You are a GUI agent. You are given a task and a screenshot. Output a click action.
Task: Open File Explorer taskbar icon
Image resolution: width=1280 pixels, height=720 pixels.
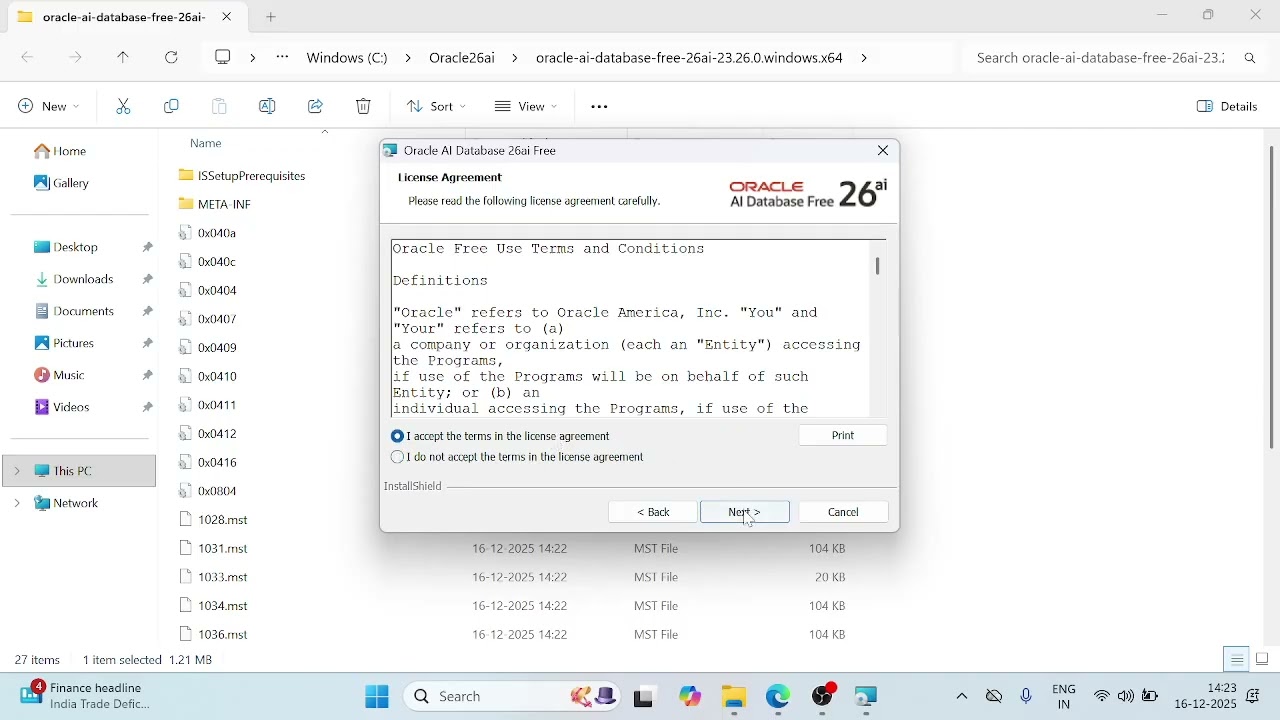[735, 698]
